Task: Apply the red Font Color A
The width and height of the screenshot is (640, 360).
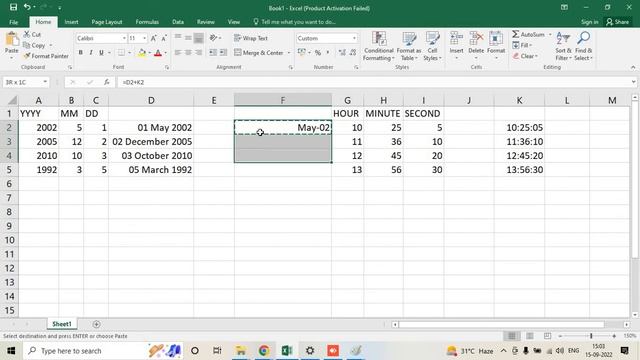Action: pyautogui.click(x=158, y=53)
